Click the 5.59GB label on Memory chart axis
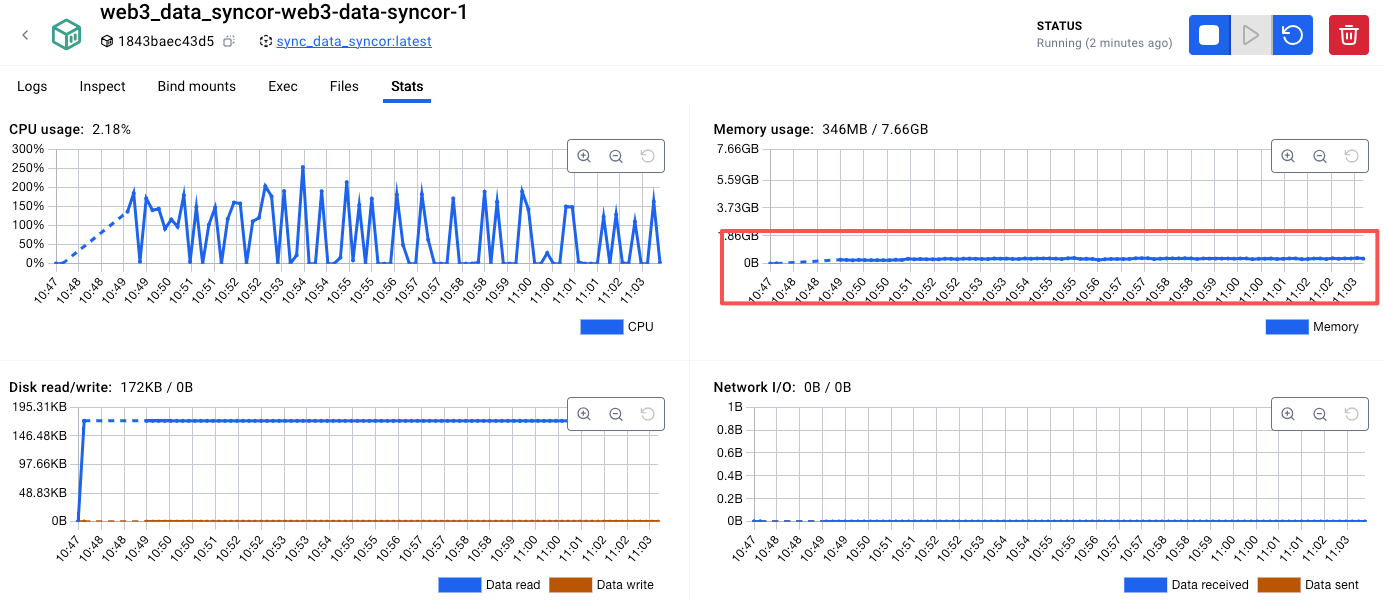Screen dimensions: 1385x600 coord(738,180)
